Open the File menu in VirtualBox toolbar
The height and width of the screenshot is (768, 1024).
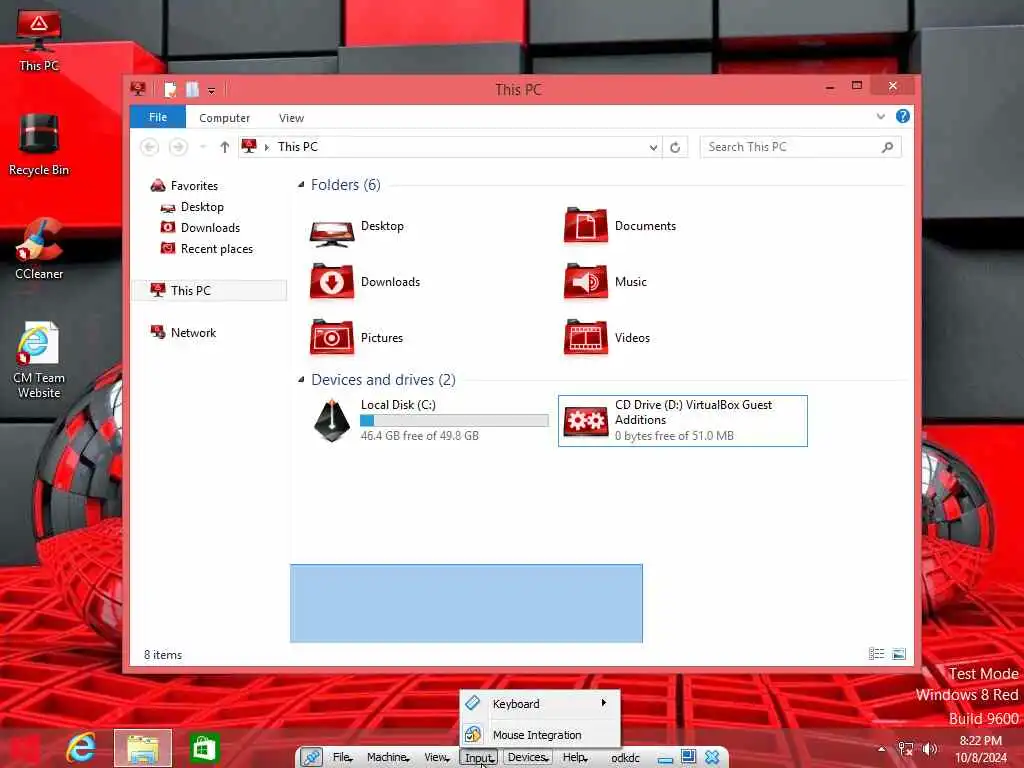pyautogui.click(x=343, y=758)
